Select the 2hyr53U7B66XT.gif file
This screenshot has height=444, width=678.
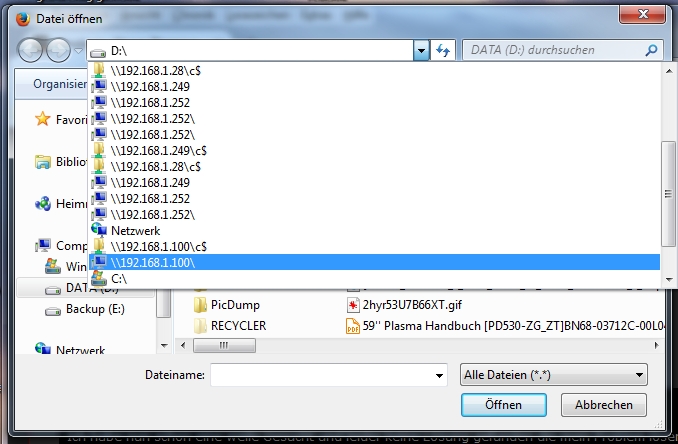tap(404, 305)
